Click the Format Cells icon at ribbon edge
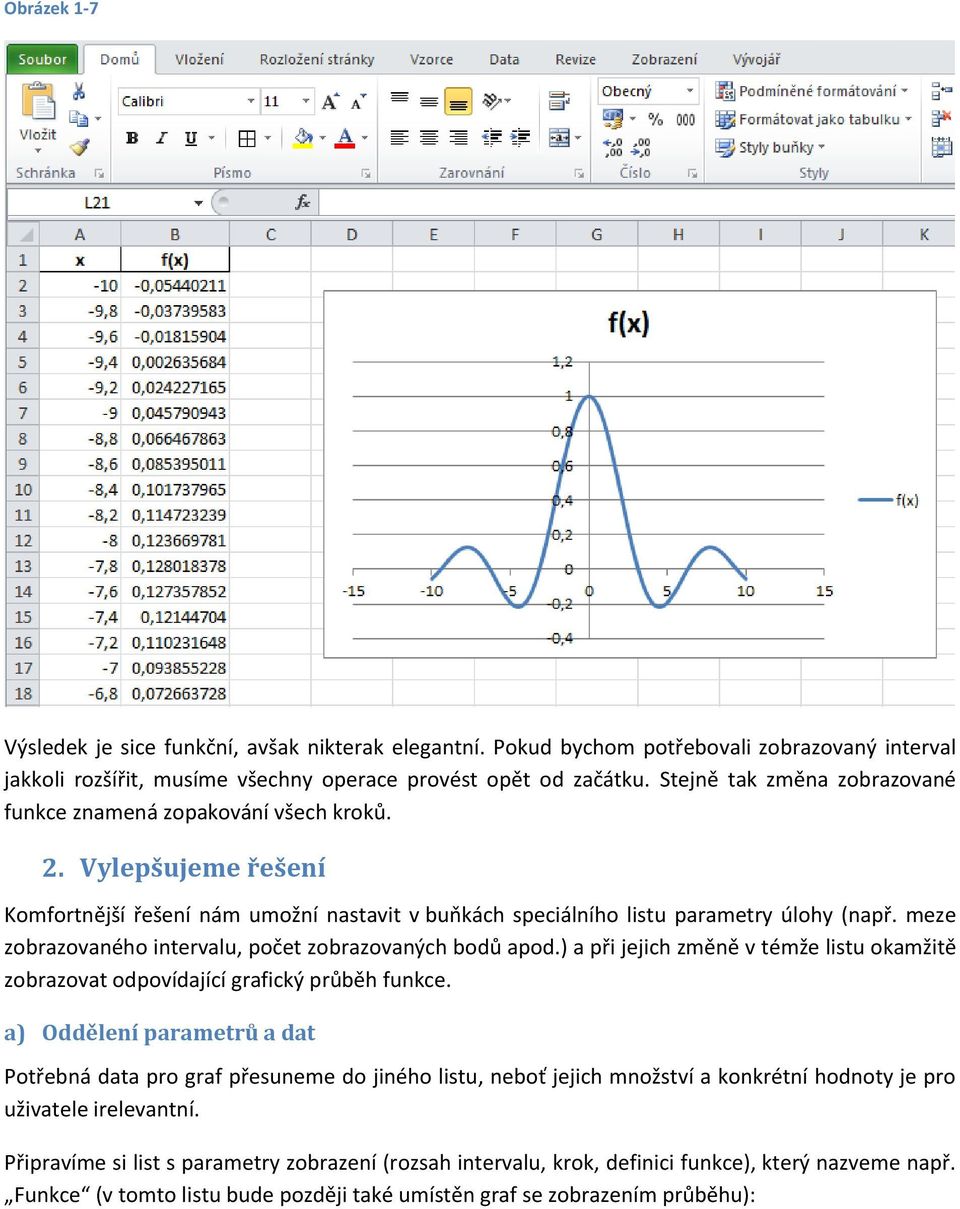The image size is (960, 1209). [942, 147]
